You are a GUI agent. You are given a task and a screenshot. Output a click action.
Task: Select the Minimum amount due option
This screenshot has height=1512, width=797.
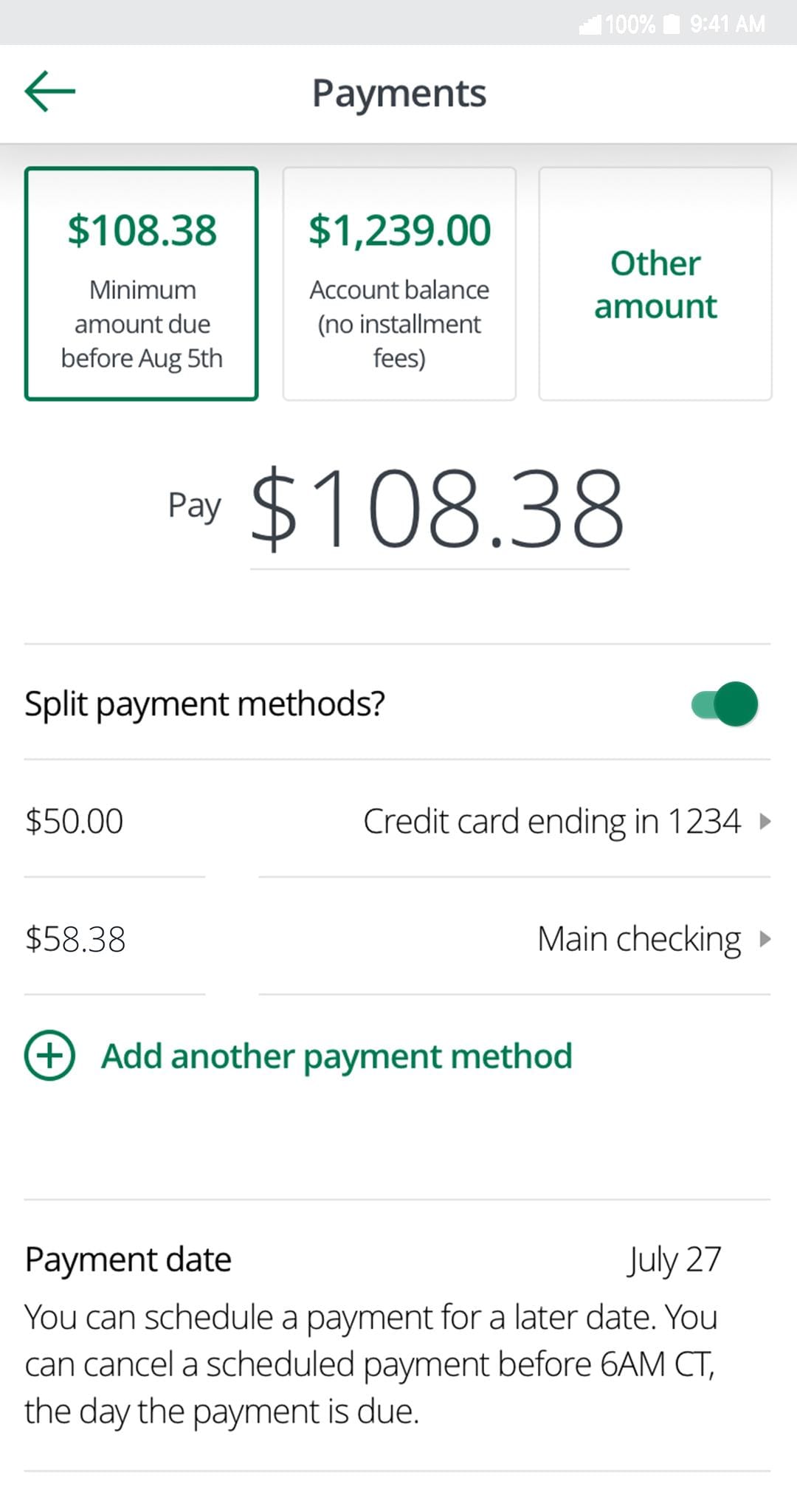pos(142,283)
